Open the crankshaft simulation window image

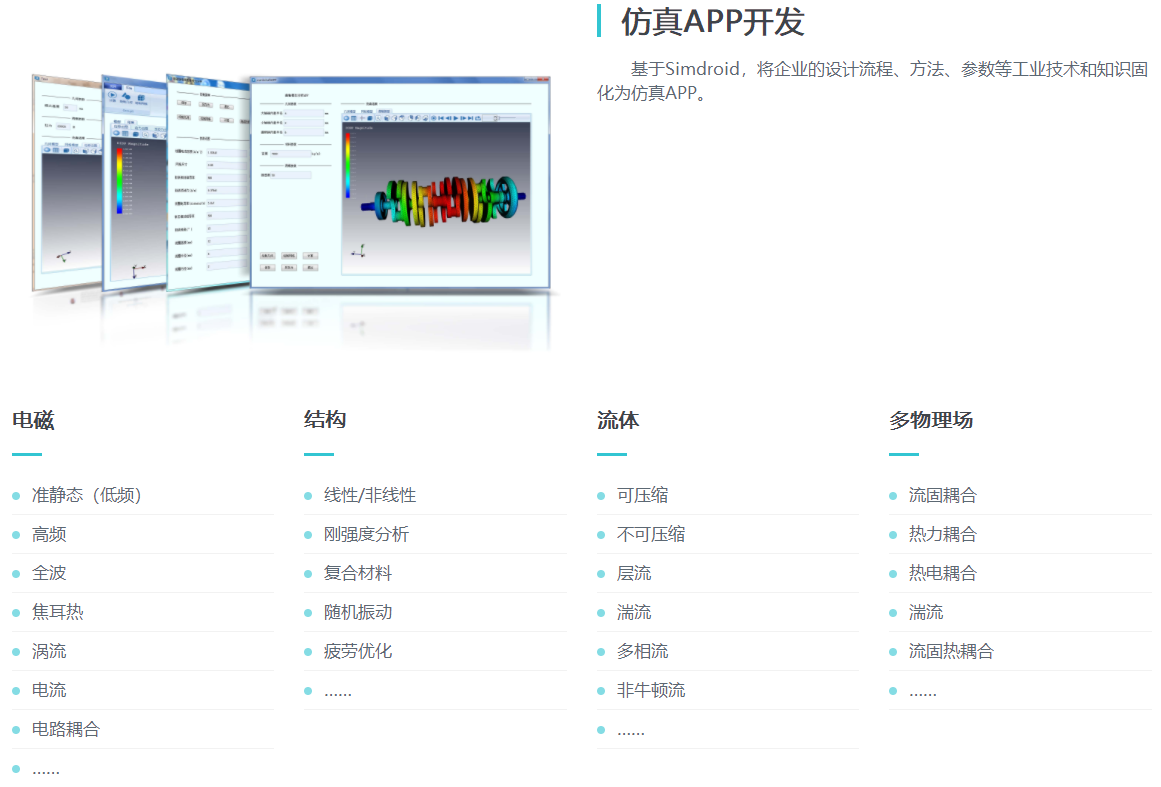point(401,182)
